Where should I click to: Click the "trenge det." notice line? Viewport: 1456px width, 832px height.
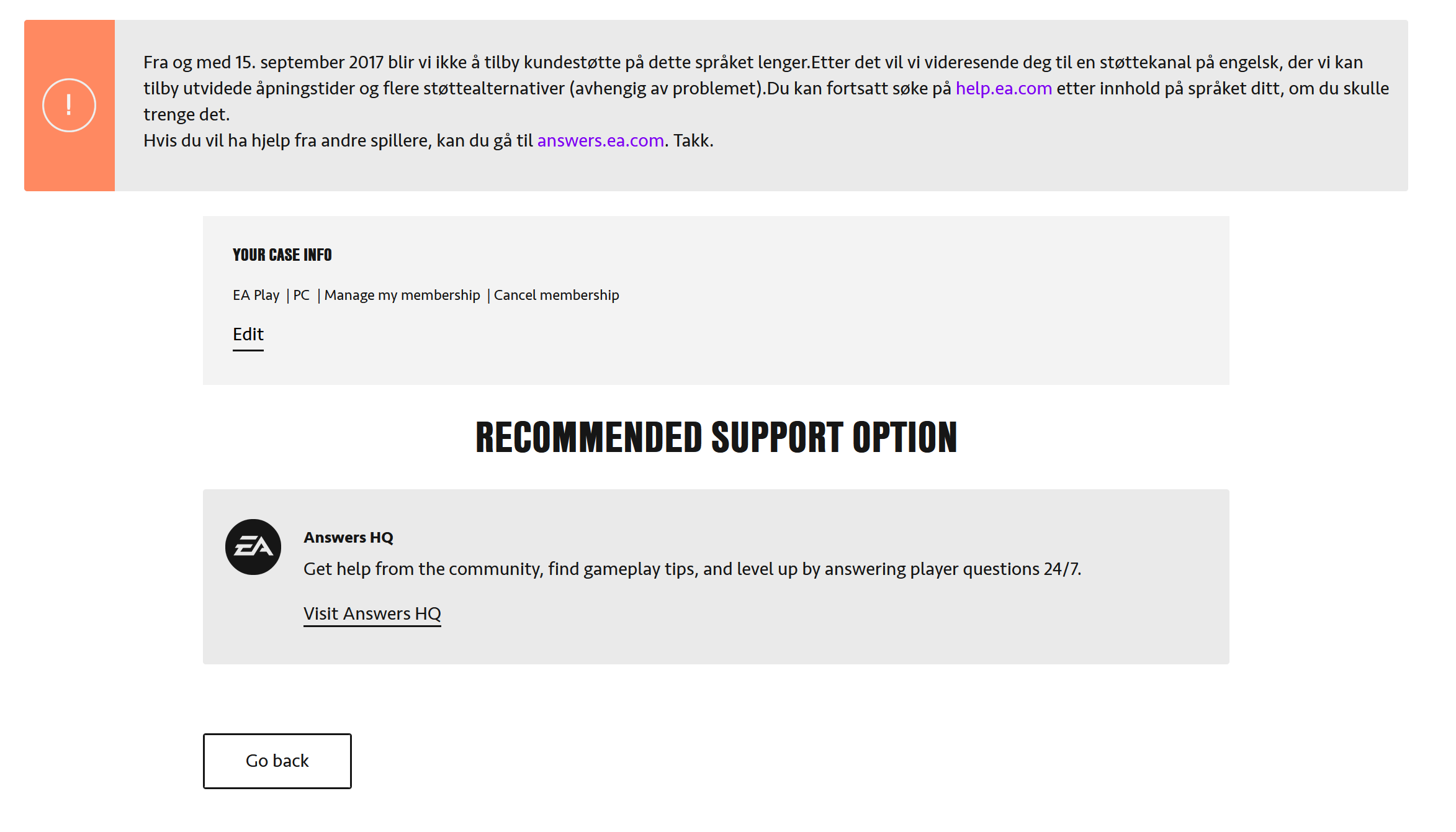point(186,114)
